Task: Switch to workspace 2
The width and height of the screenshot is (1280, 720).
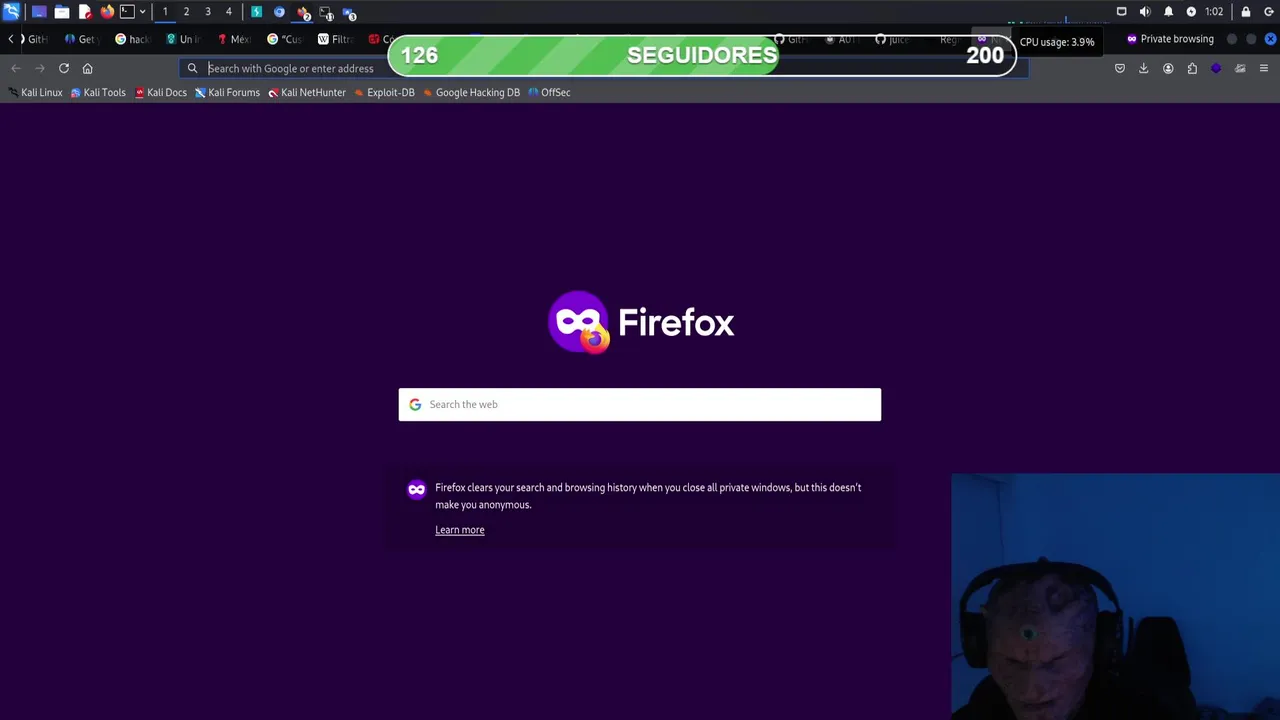Action: pyautogui.click(x=186, y=12)
